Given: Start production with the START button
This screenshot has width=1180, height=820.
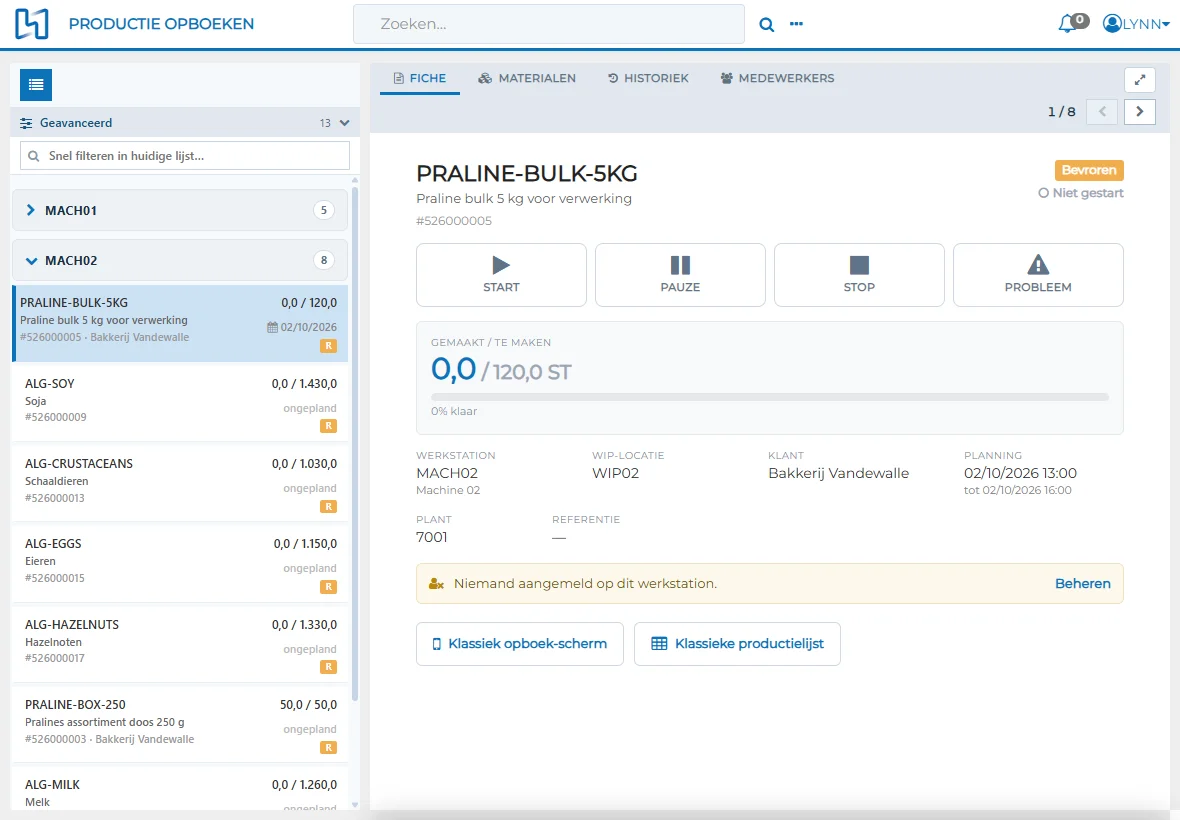Looking at the screenshot, I should pos(501,275).
